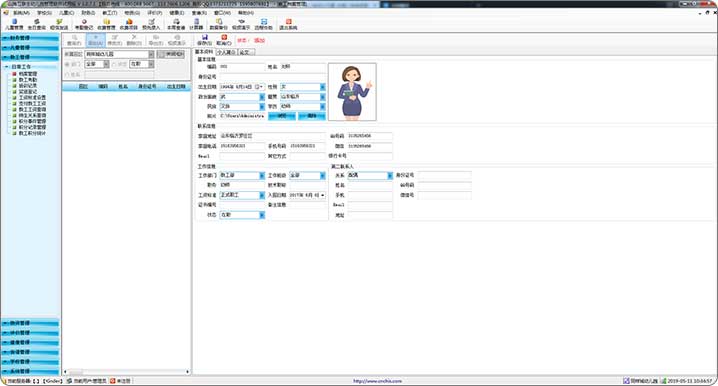Select the 状态 radio button in filter panel
This screenshot has width=718, height=386.
point(114,65)
